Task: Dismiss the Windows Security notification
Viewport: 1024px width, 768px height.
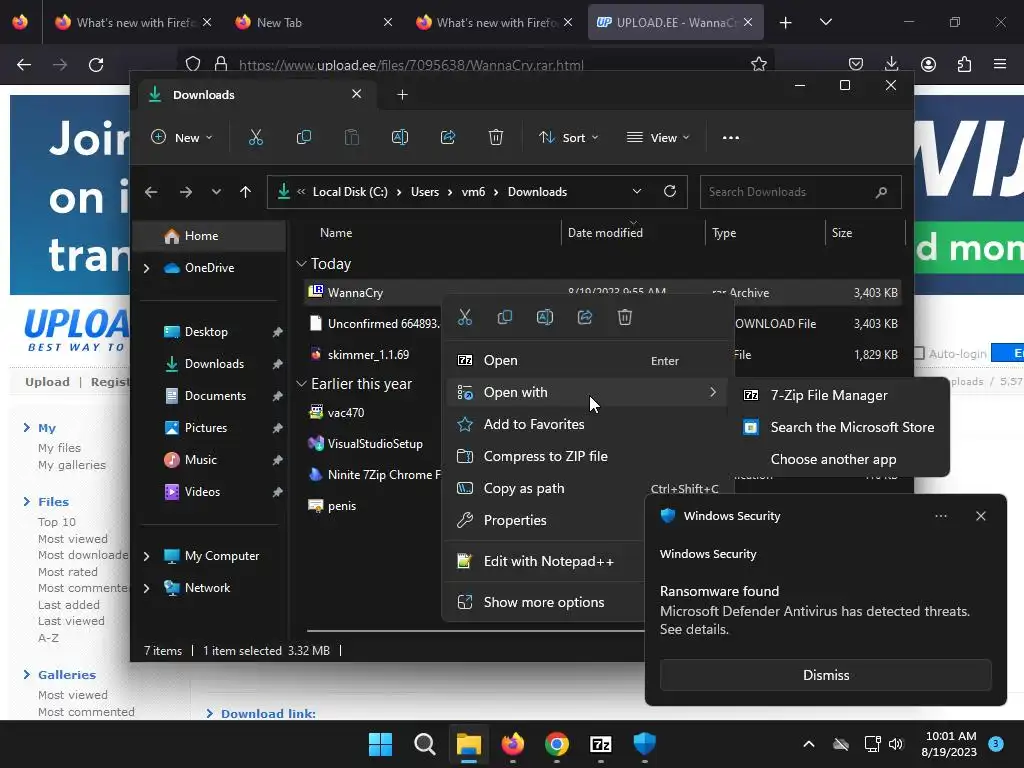Action: click(x=825, y=675)
